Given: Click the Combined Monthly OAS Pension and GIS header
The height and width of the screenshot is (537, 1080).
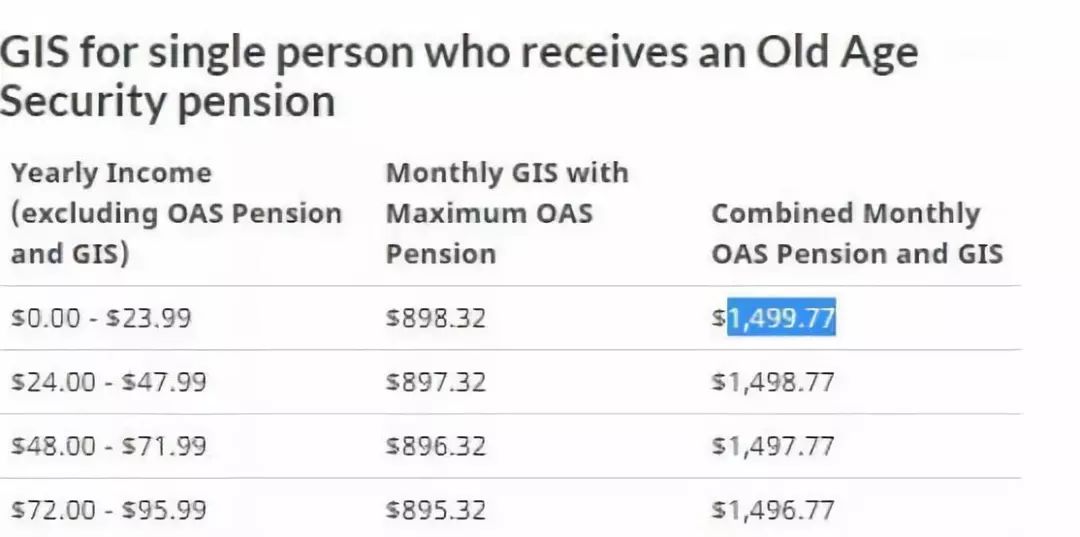Looking at the screenshot, I should 857,233.
